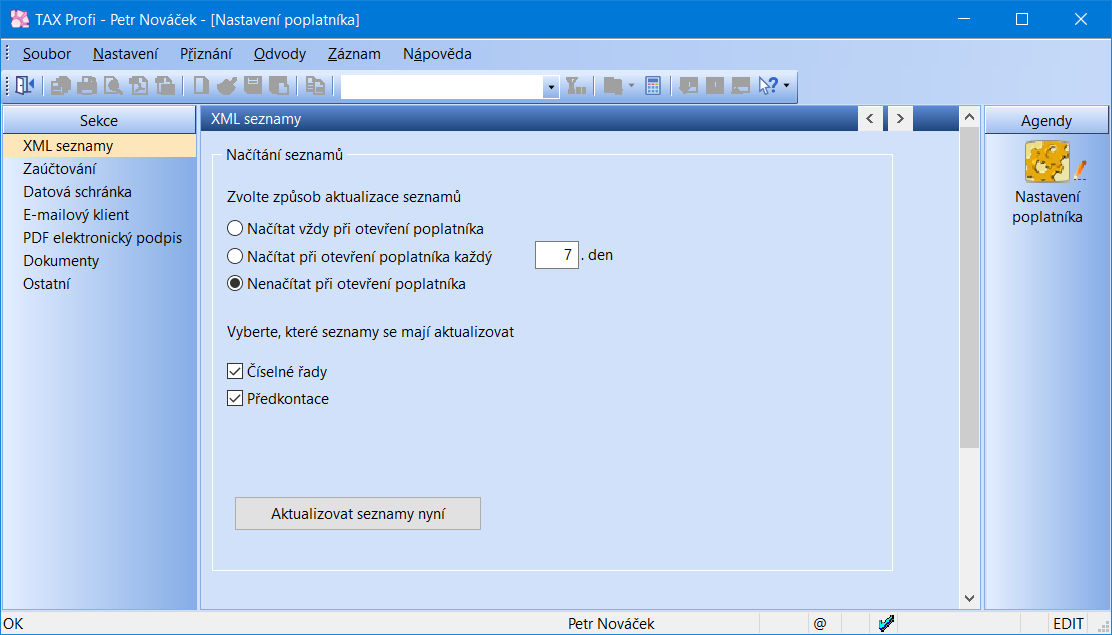This screenshot has height=635, width=1112.
Task: Click 'Aktualizovat seznamy nyní' button
Action: tap(358, 514)
